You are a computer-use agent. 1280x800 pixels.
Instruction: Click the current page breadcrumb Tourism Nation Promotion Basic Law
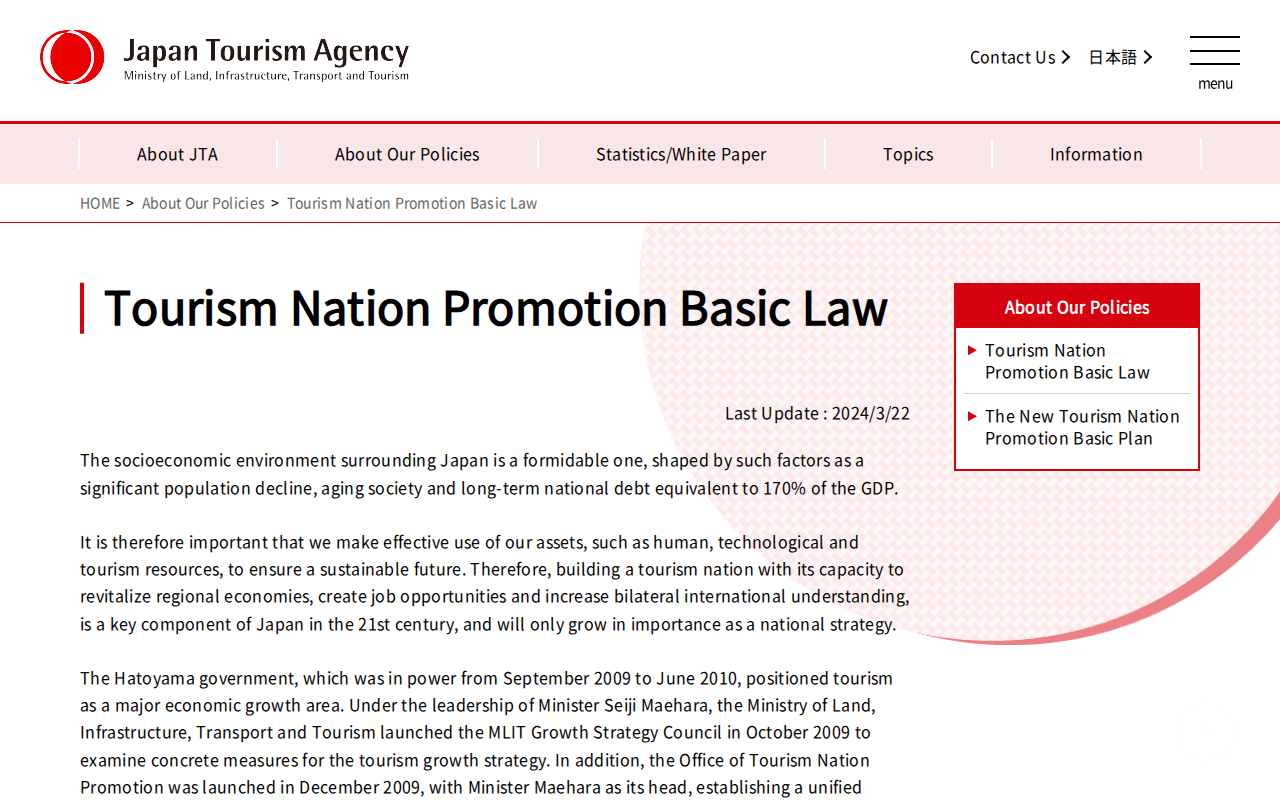[412, 203]
